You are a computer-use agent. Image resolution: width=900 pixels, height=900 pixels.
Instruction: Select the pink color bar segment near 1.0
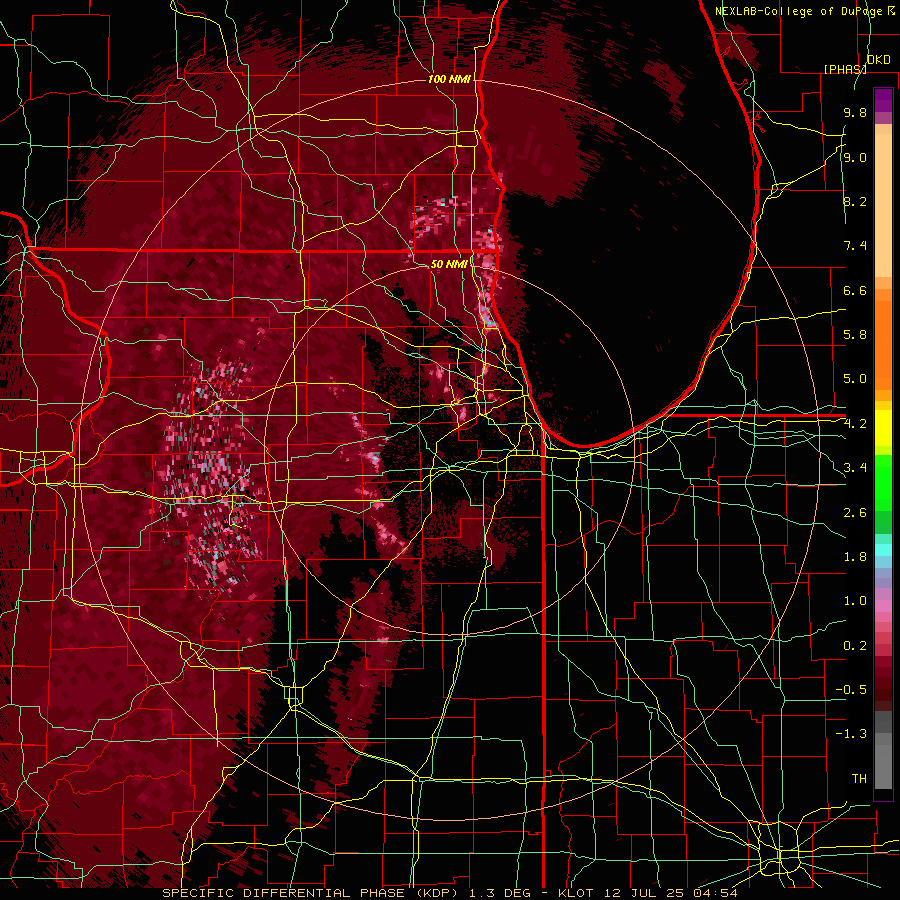pyautogui.click(x=883, y=606)
